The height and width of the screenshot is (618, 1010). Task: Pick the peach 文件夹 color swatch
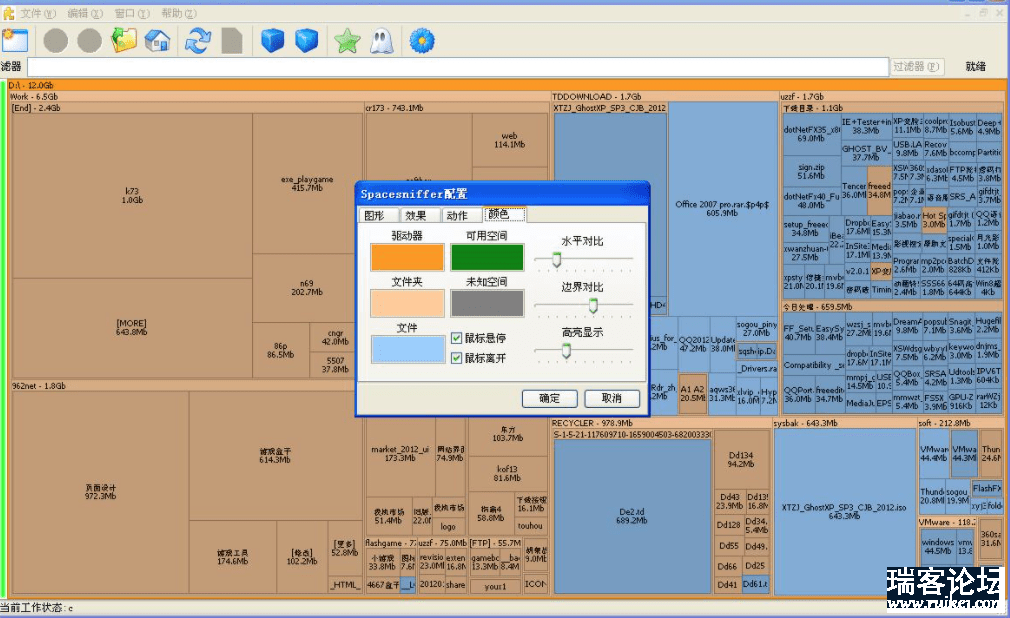click(407, 303)
